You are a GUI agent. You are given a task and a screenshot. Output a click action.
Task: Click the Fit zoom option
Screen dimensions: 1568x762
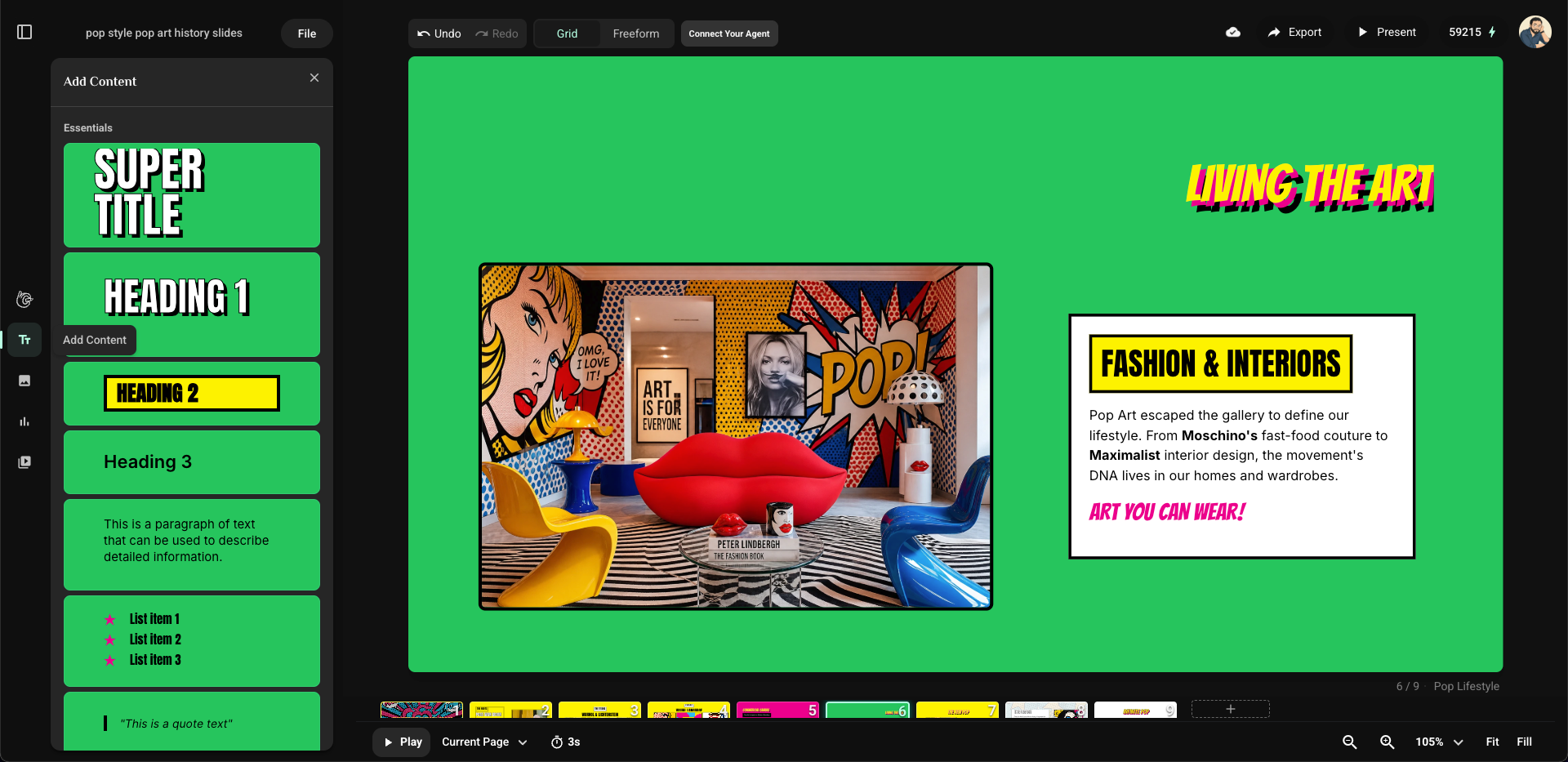tap(1492, 742)
